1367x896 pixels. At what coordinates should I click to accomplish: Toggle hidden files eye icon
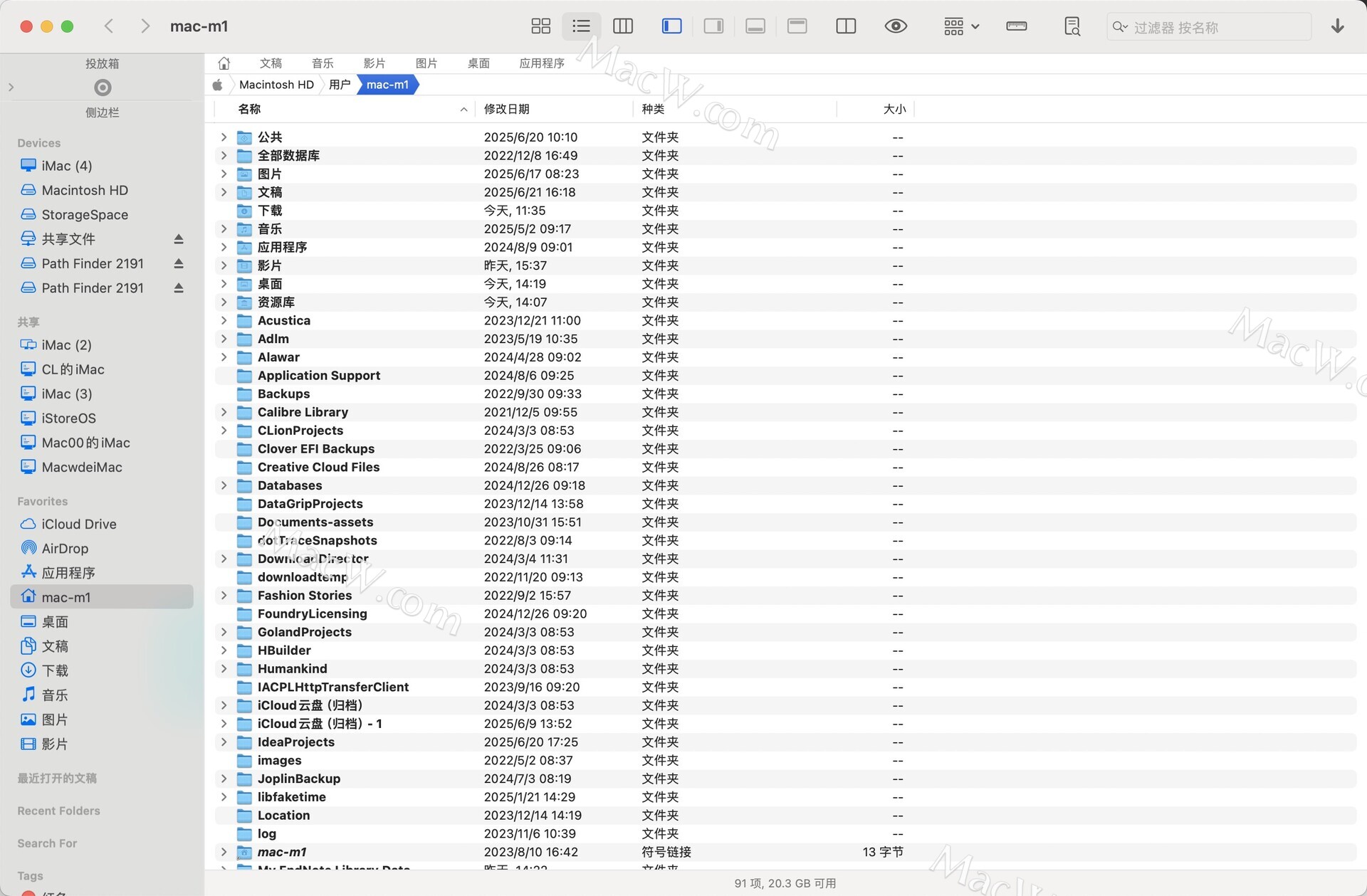click(x=896, y=26)
